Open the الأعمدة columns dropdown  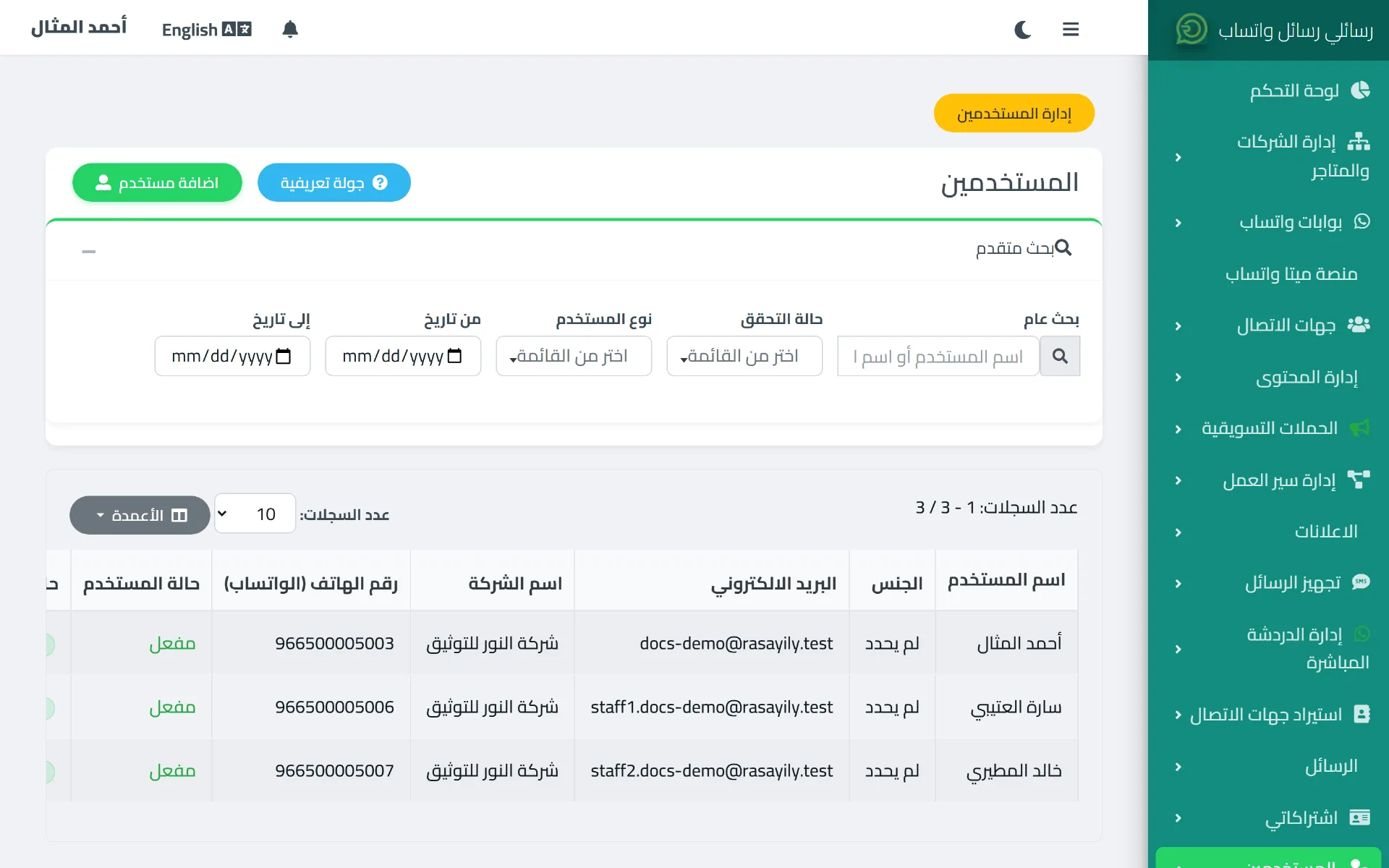[140, 515]
